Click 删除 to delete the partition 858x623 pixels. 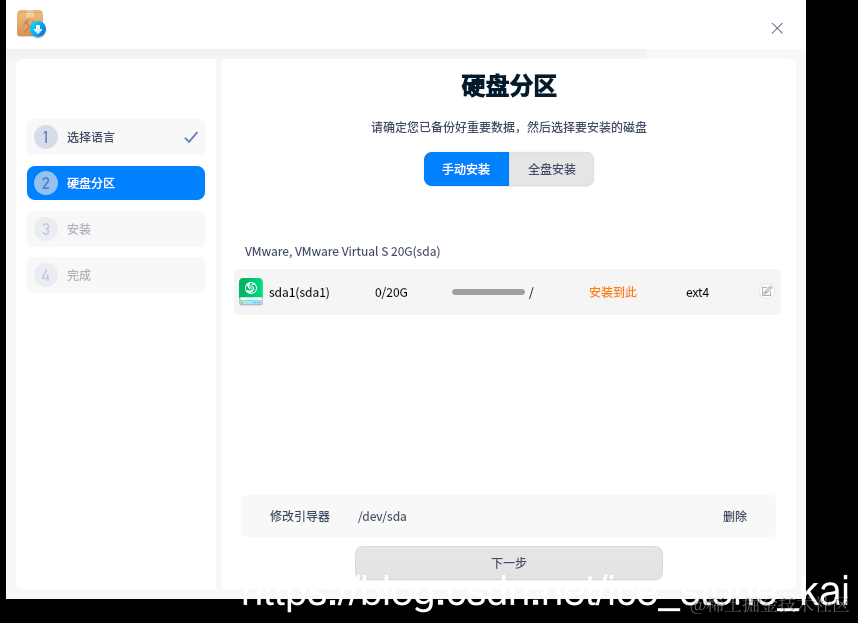734,516
